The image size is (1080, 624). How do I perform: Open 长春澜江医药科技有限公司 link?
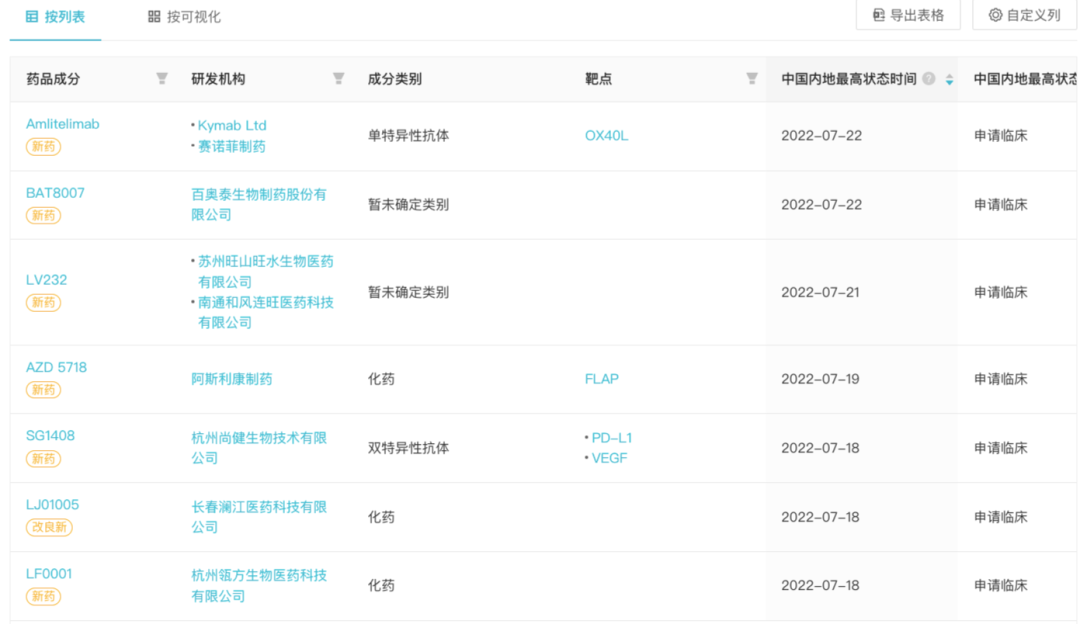pyautogui.click(x=259, y=517)
